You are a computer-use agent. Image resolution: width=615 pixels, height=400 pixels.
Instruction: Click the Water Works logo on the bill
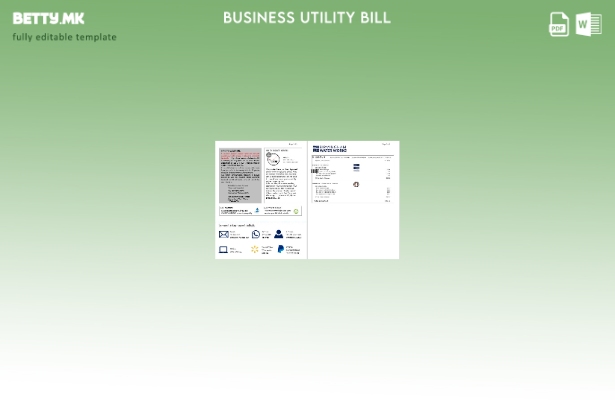330,149
